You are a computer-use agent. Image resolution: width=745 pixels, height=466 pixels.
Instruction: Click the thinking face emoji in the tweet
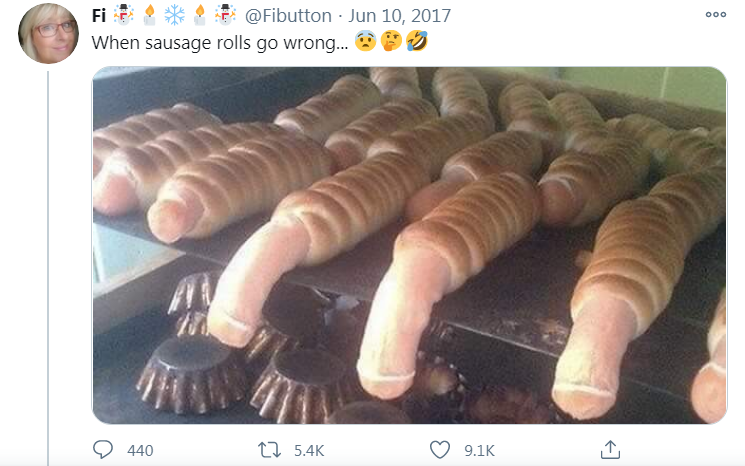391,41
